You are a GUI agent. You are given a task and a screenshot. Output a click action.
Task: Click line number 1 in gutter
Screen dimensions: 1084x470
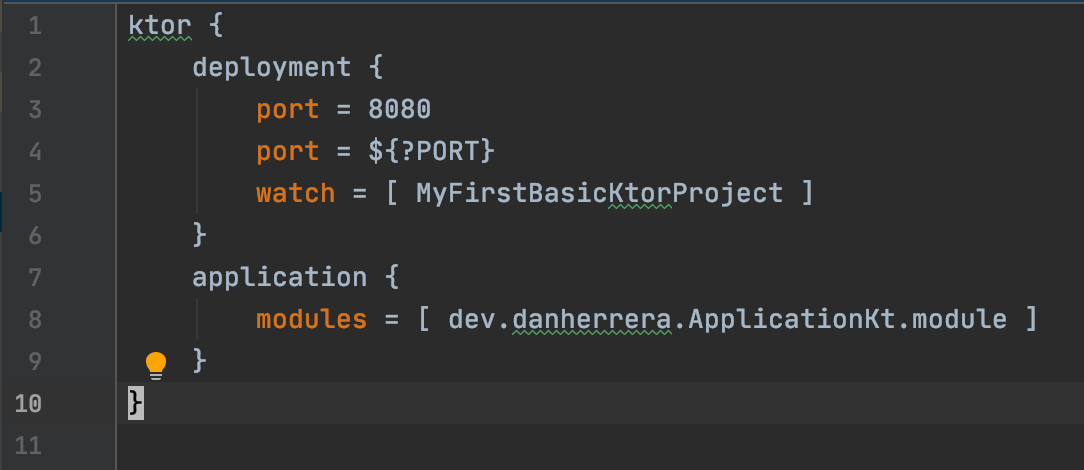(x=35, y=26)
